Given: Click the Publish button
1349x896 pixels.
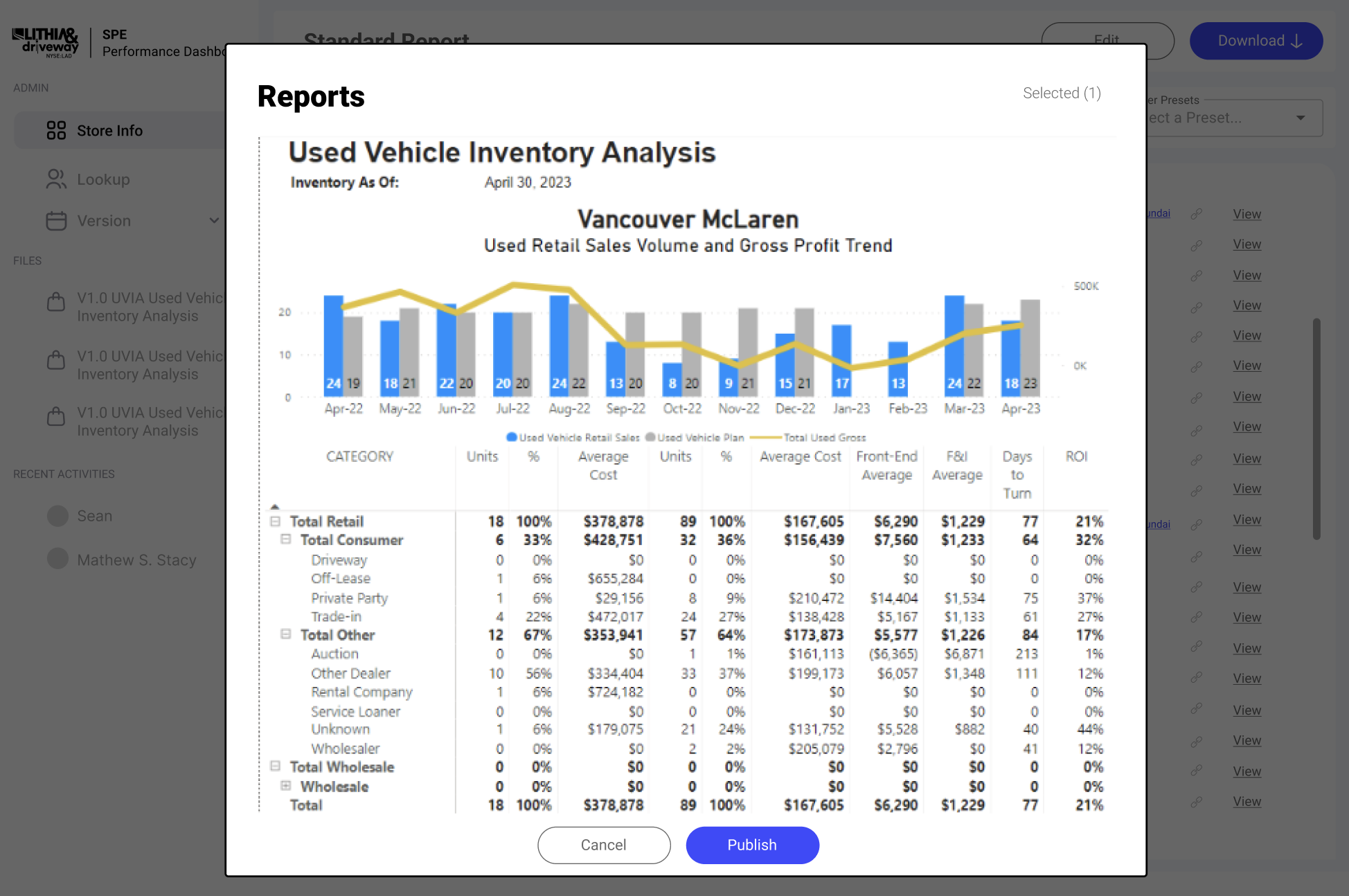Looking at the screenshot, I should point(752,845).
